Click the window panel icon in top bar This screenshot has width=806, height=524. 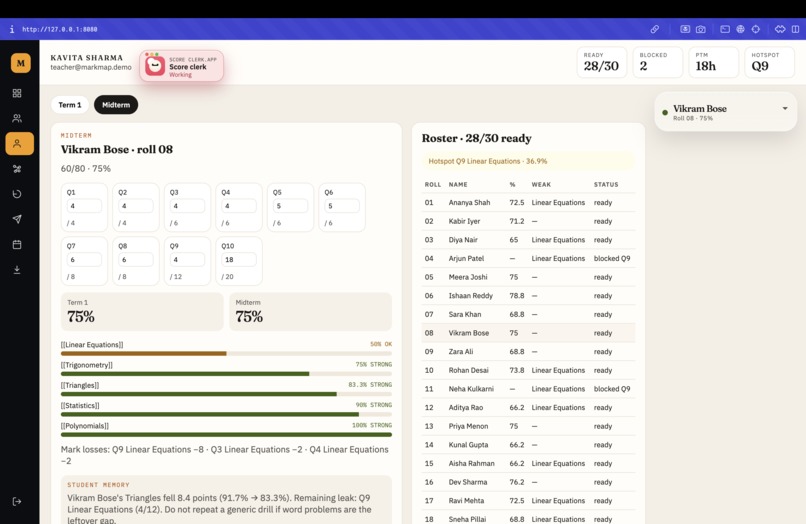(x=725, y=29)
